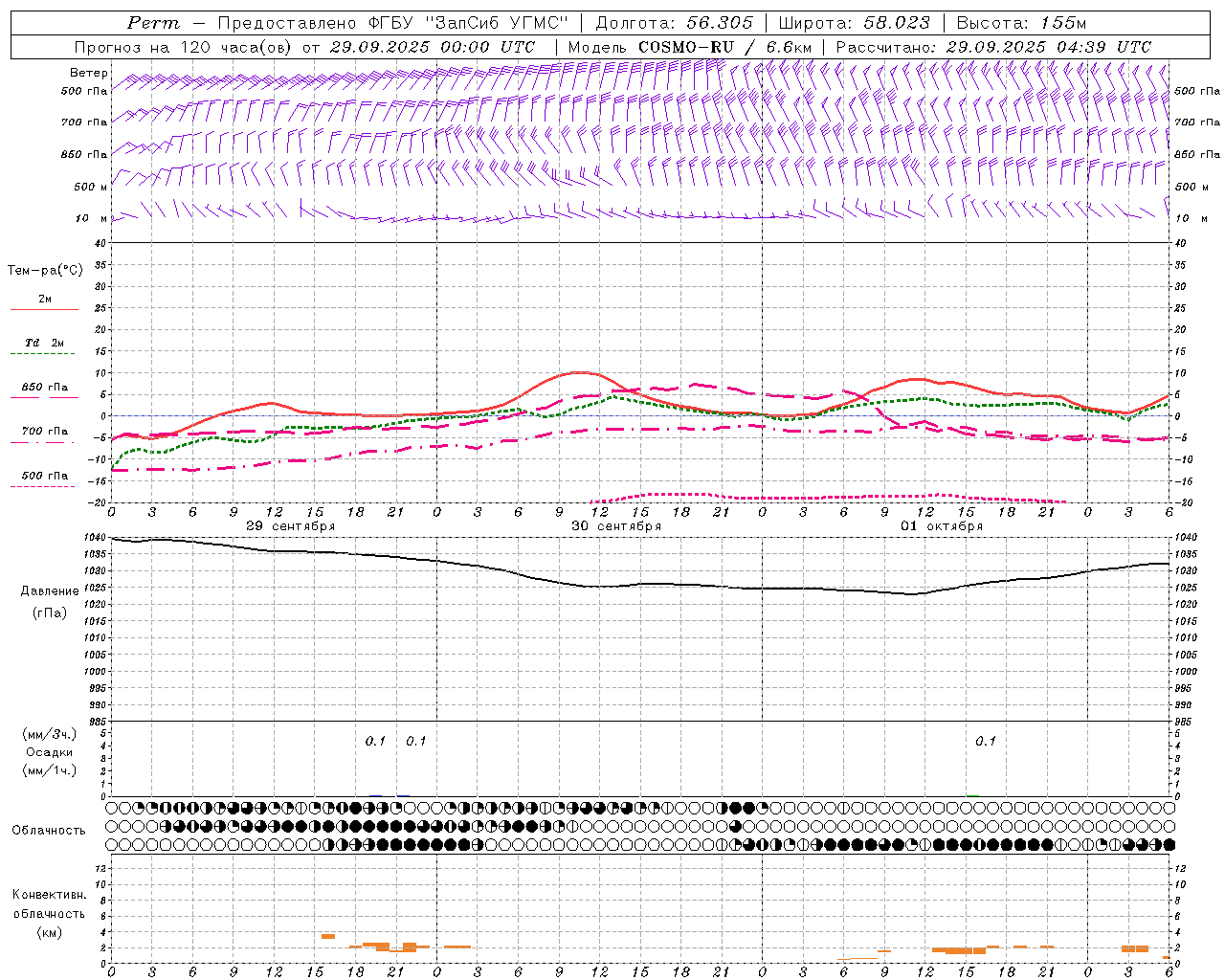Click the "Ветер" wind panel label
Image resolution: width=1225 pixels, height=980 pixels.
click(x=89, y=73)
